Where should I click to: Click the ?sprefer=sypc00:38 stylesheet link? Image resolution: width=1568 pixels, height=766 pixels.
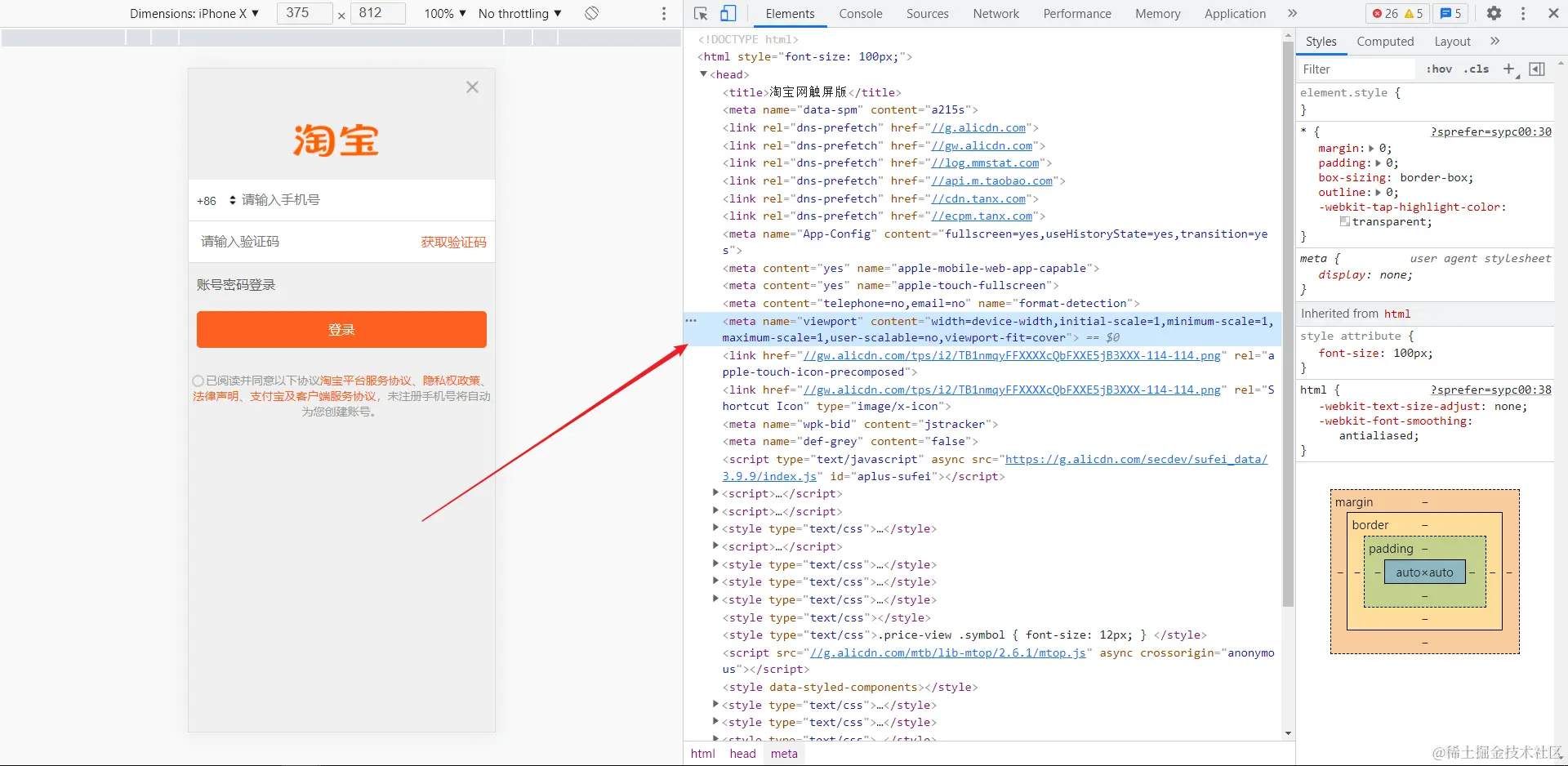[x=1490, y=390]
